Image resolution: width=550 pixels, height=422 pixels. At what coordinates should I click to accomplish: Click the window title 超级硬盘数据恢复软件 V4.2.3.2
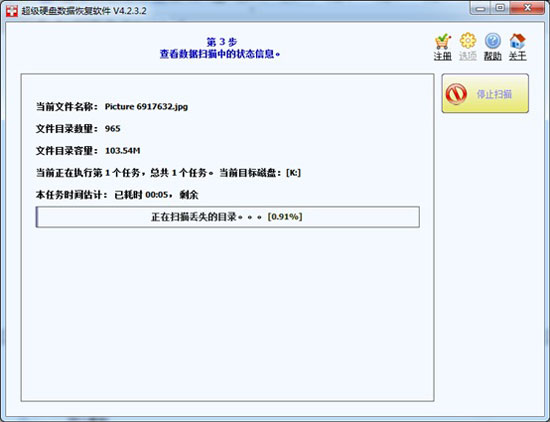[x=84, y=11]
